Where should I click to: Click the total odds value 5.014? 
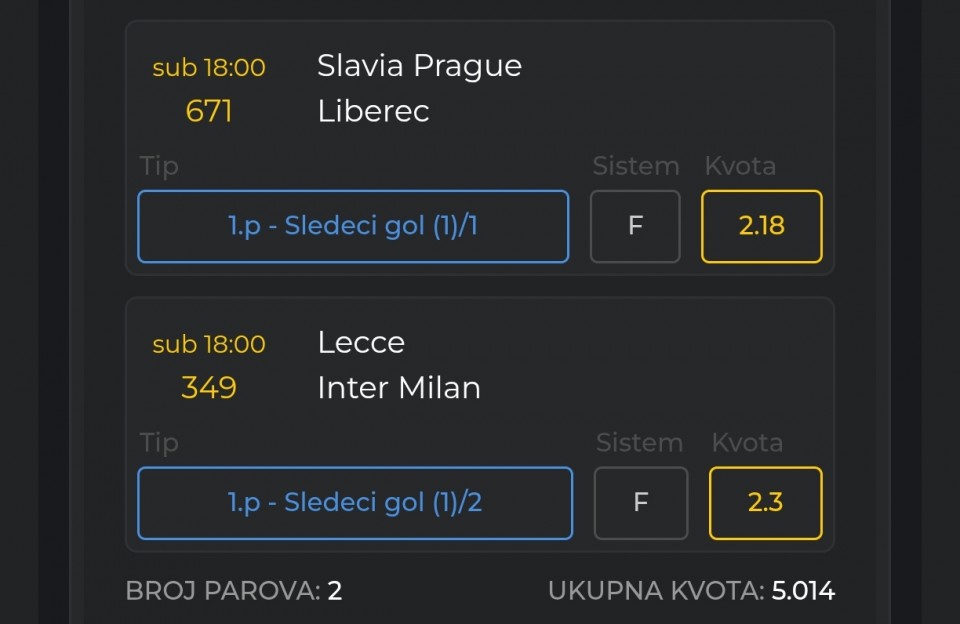[803, 591]
